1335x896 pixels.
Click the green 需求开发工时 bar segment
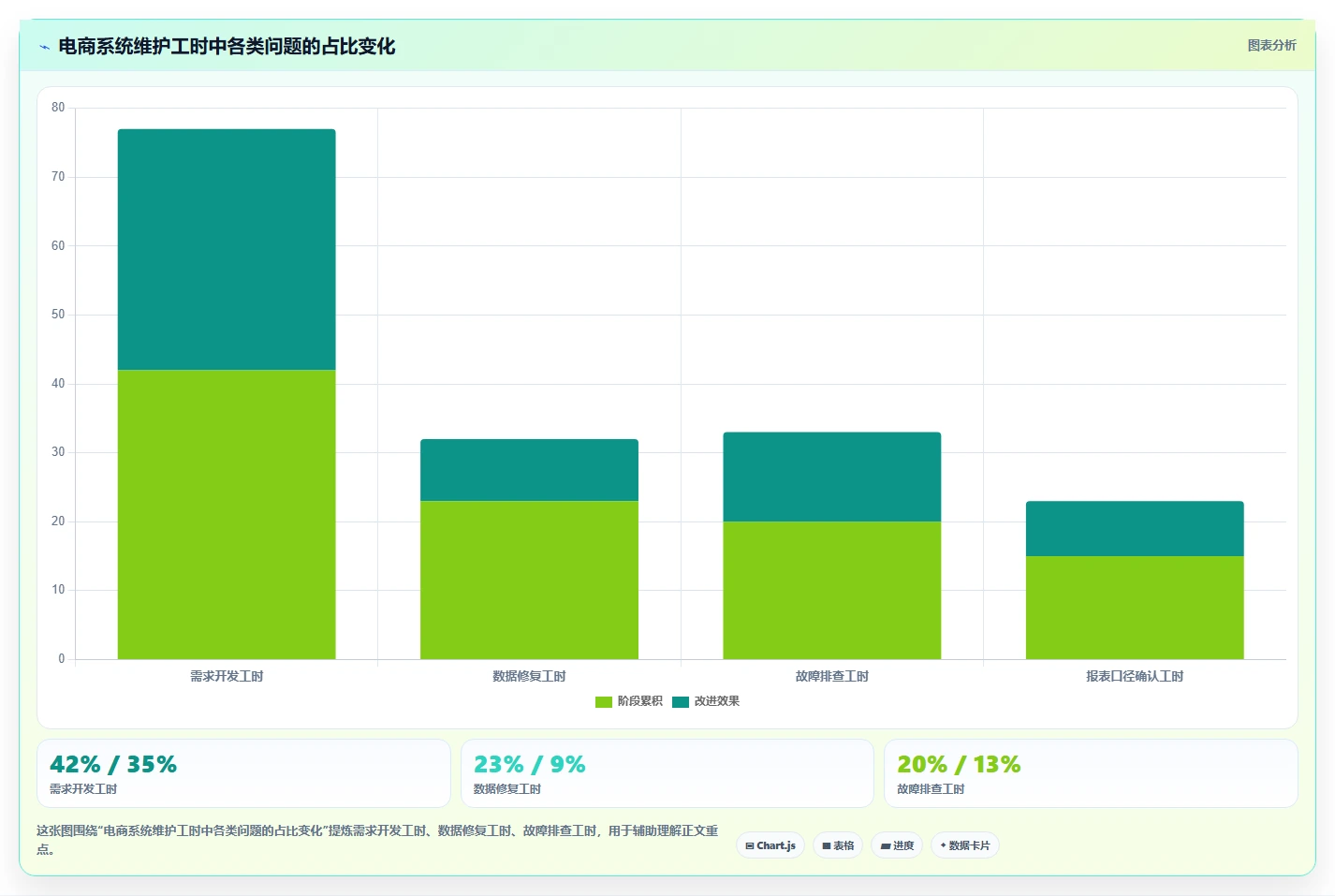[227, 514]
